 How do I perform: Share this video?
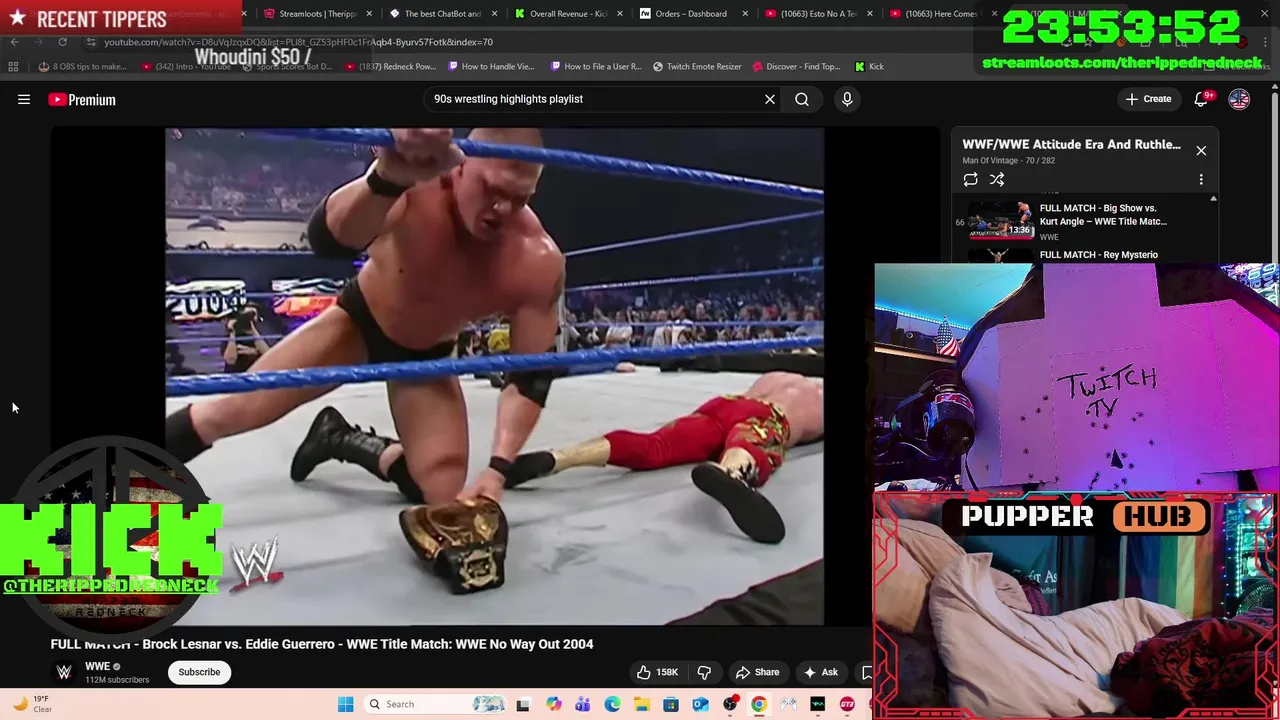(x=757, y=672)
